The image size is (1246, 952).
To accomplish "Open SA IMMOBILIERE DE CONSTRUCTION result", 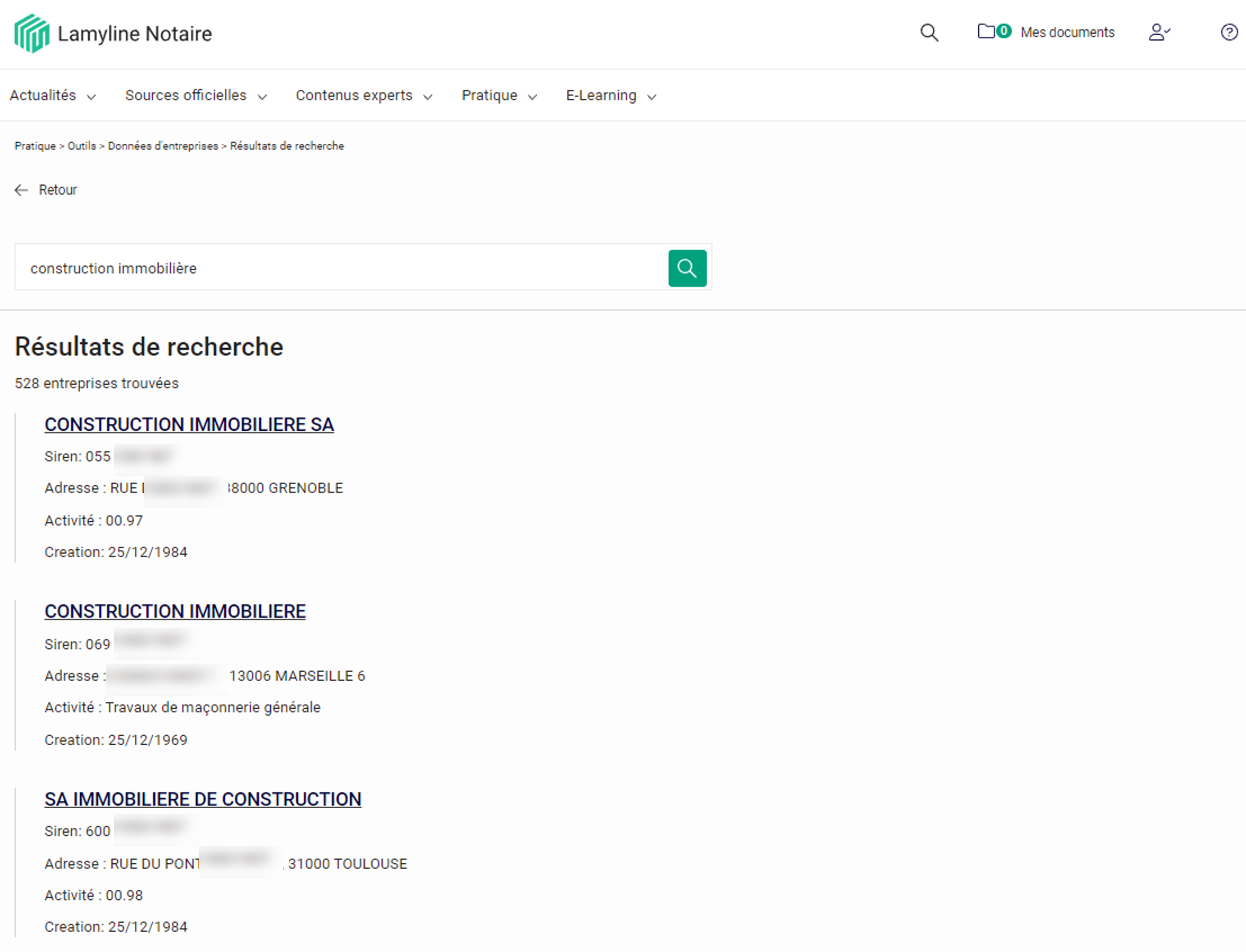I will tap(203, 799).
